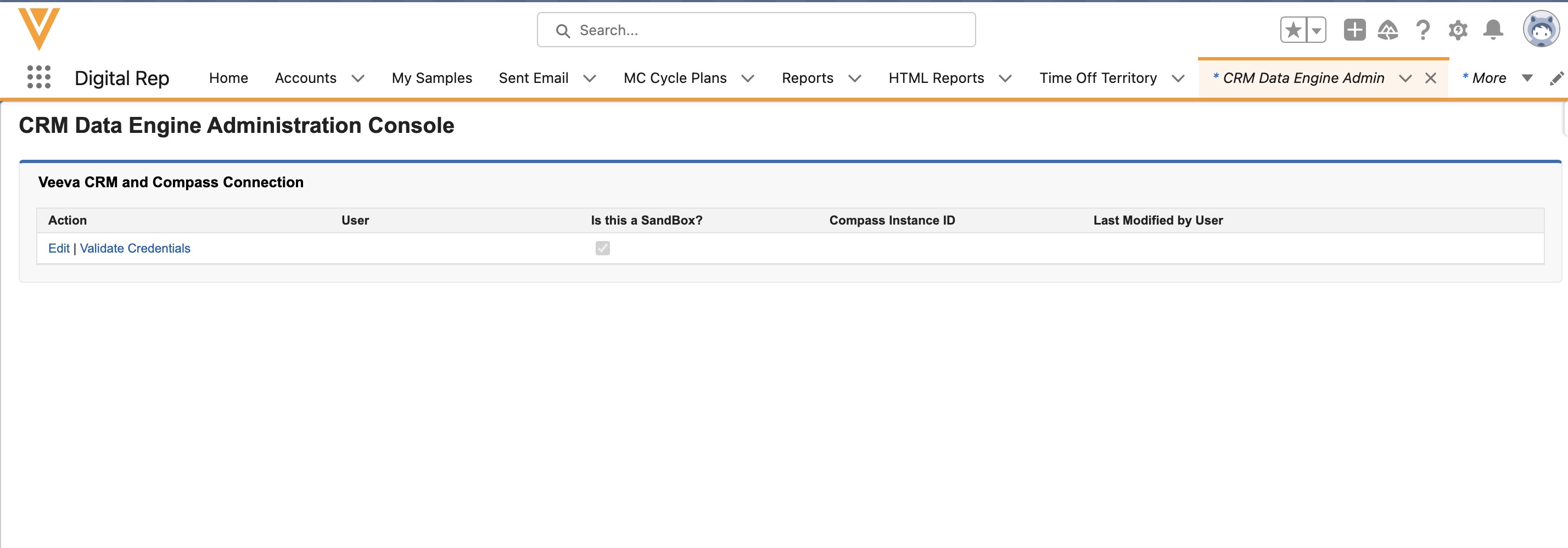Screen dimensions: 1568x548
Task: Click the edit navigation pencil icon
Action: point(1556,78)
